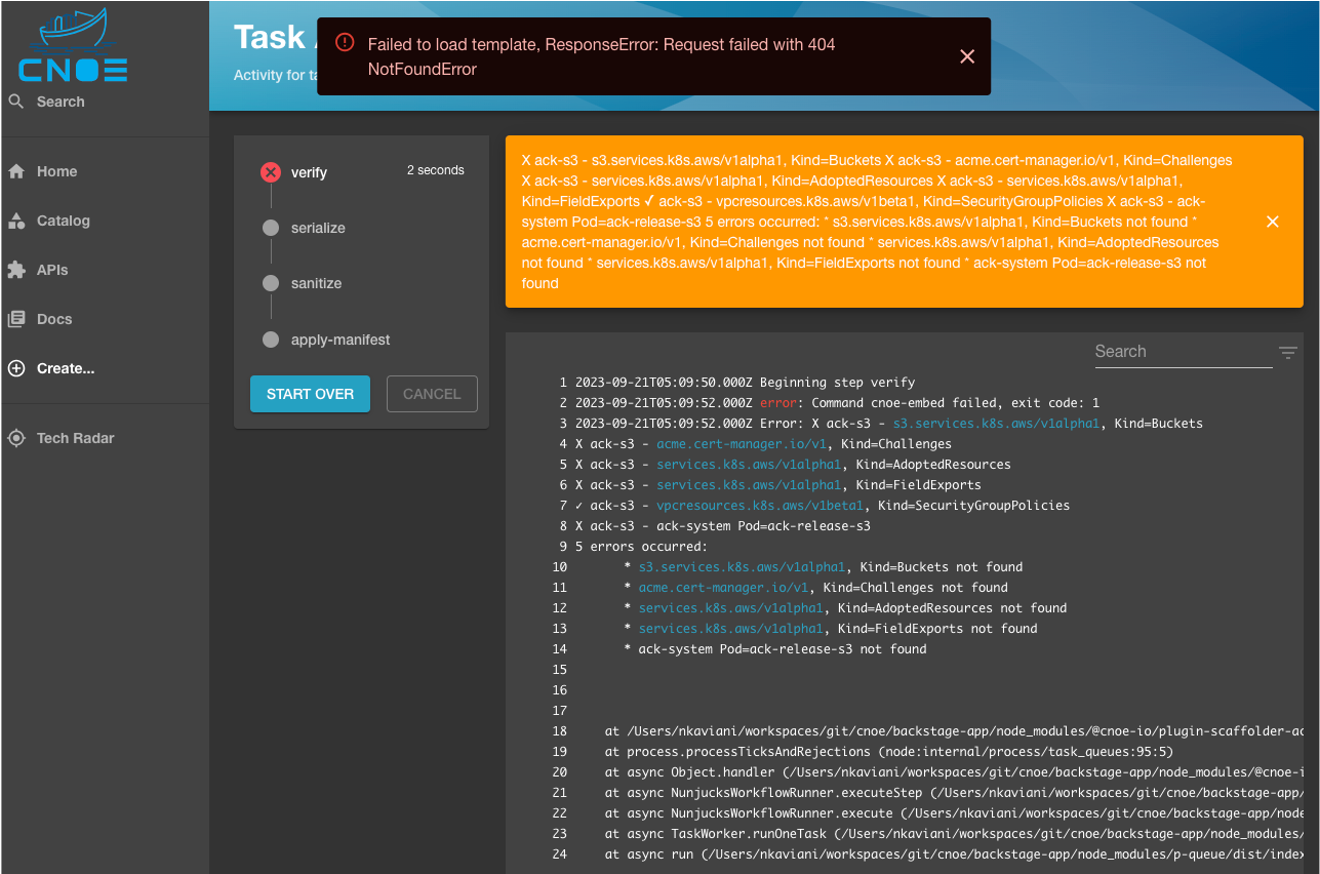Click the CNOE logo in sidebar
This screenshot has height=874, width=1320.
tap(73, 46)
